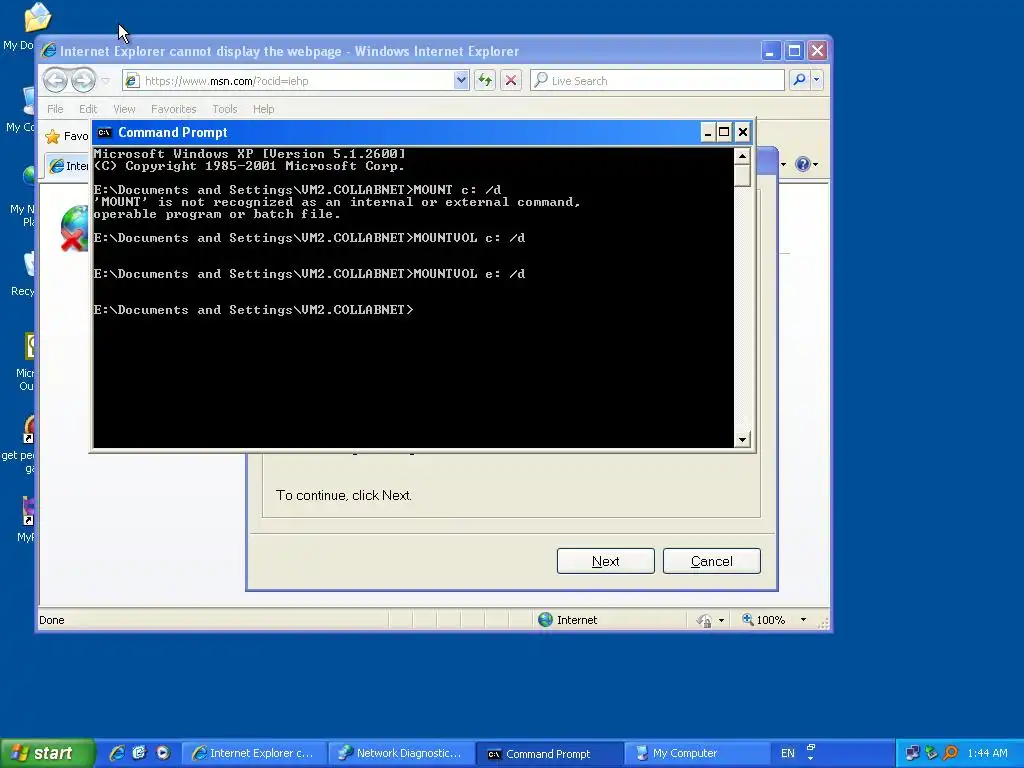Click the MOUNTVOL c: /d command line
Viewport: 1024px width, 768px height.
point(309,238)
